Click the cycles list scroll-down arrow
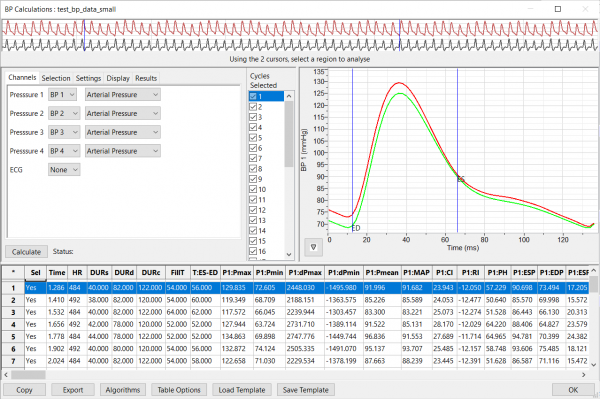Image resolution: width=600 pixels, height=399 pixels. tap(289, 254)
